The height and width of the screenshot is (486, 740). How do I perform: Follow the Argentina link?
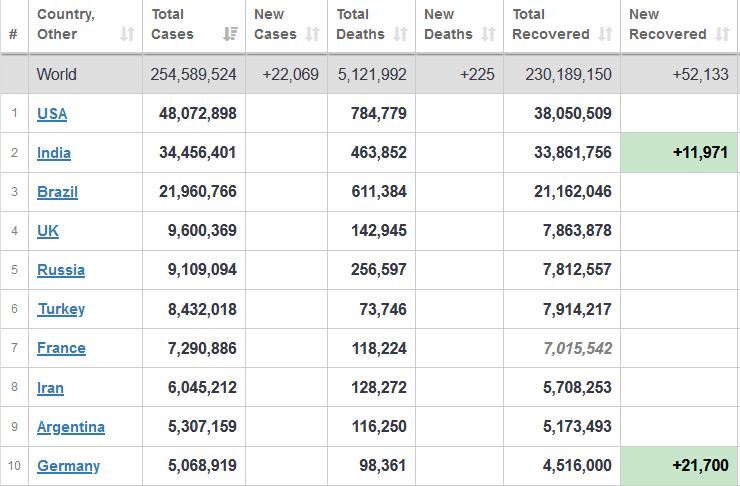(x=71, y=427)
